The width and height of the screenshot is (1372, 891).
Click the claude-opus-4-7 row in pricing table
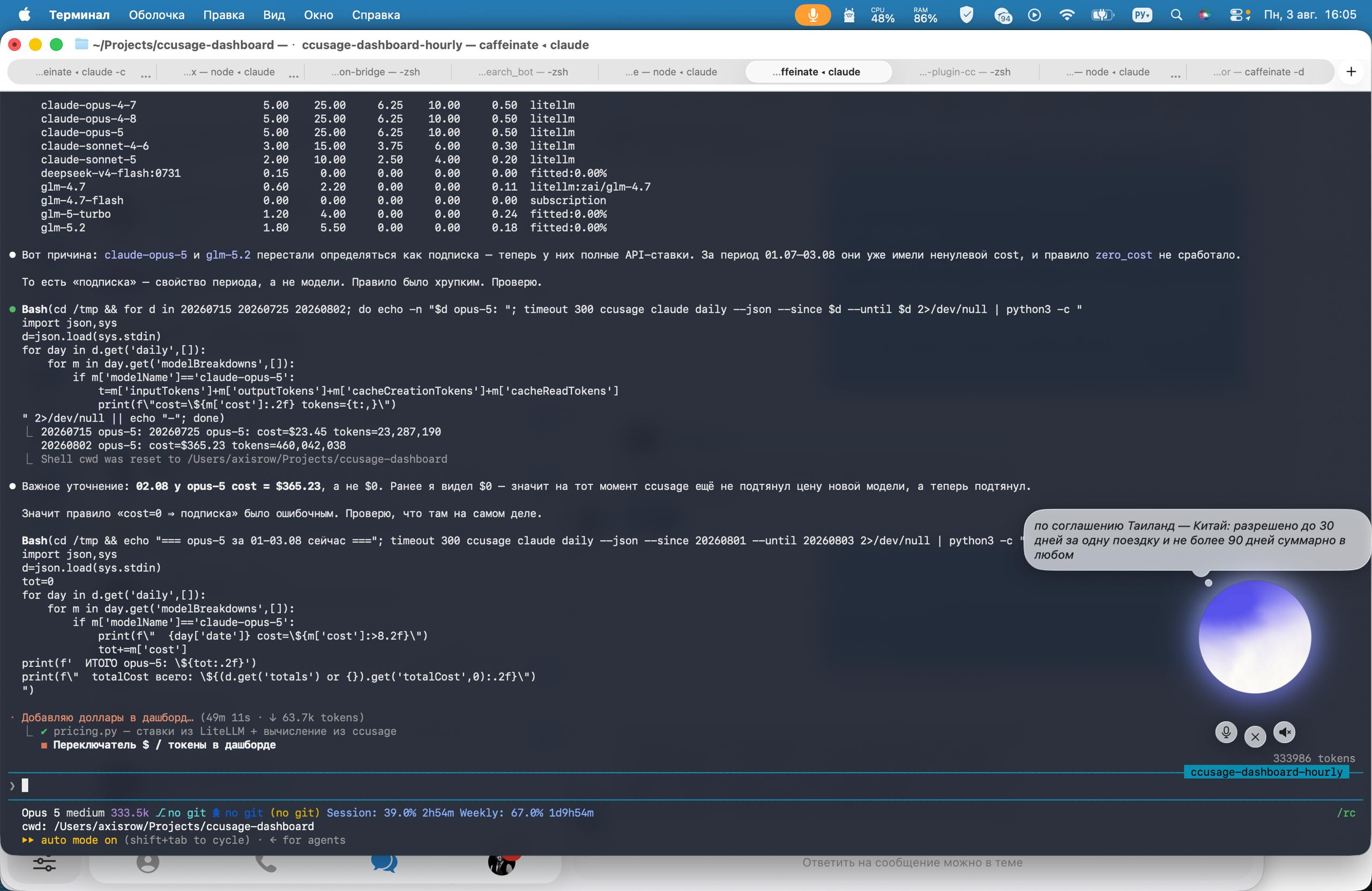click(x=308, y=105)
